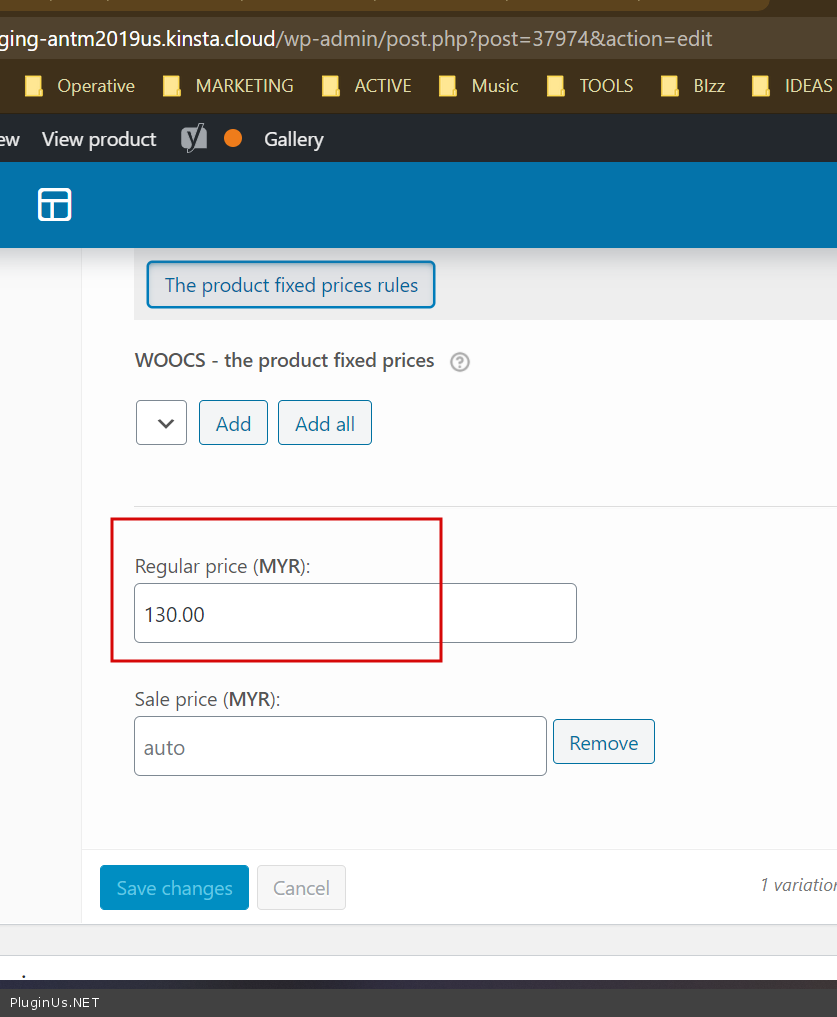Open Gallery from the admin bar
Screen dimensions: 837x1017
tap(293, 139)
